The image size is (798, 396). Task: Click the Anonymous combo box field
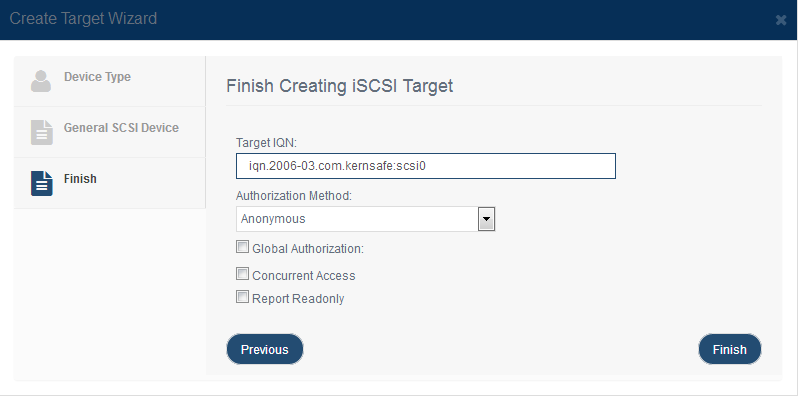tap(365, 219)
